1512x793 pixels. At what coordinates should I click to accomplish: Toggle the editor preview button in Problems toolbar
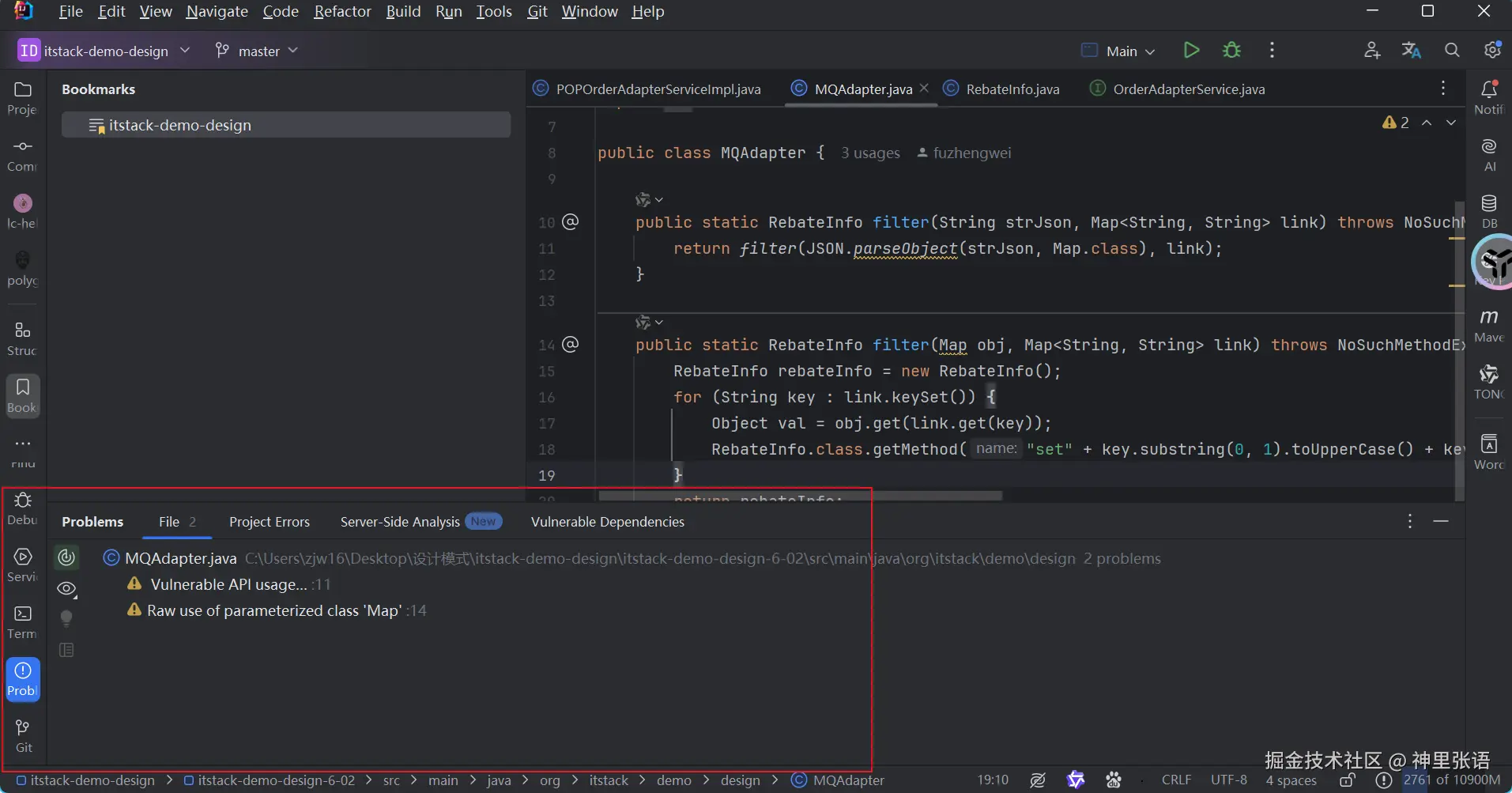point(66,650)
